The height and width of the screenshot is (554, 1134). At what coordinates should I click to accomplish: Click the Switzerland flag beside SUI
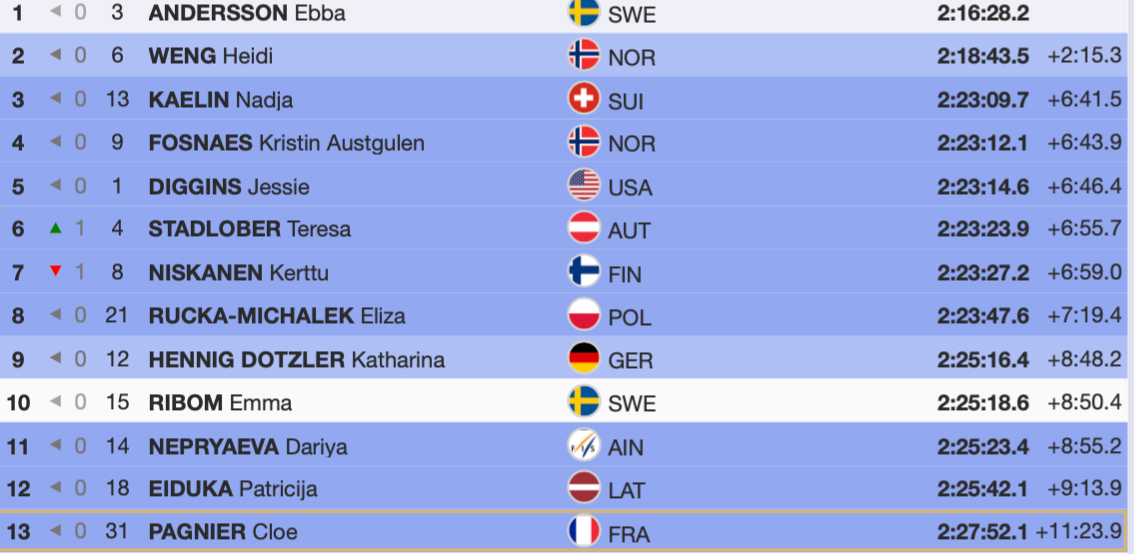584,99
